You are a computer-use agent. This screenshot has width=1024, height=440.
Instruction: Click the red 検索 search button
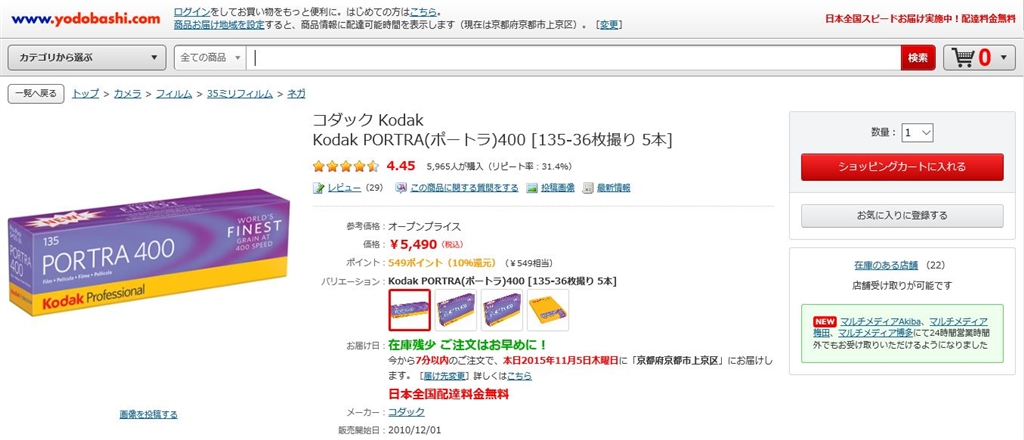(x=917, y=58)
